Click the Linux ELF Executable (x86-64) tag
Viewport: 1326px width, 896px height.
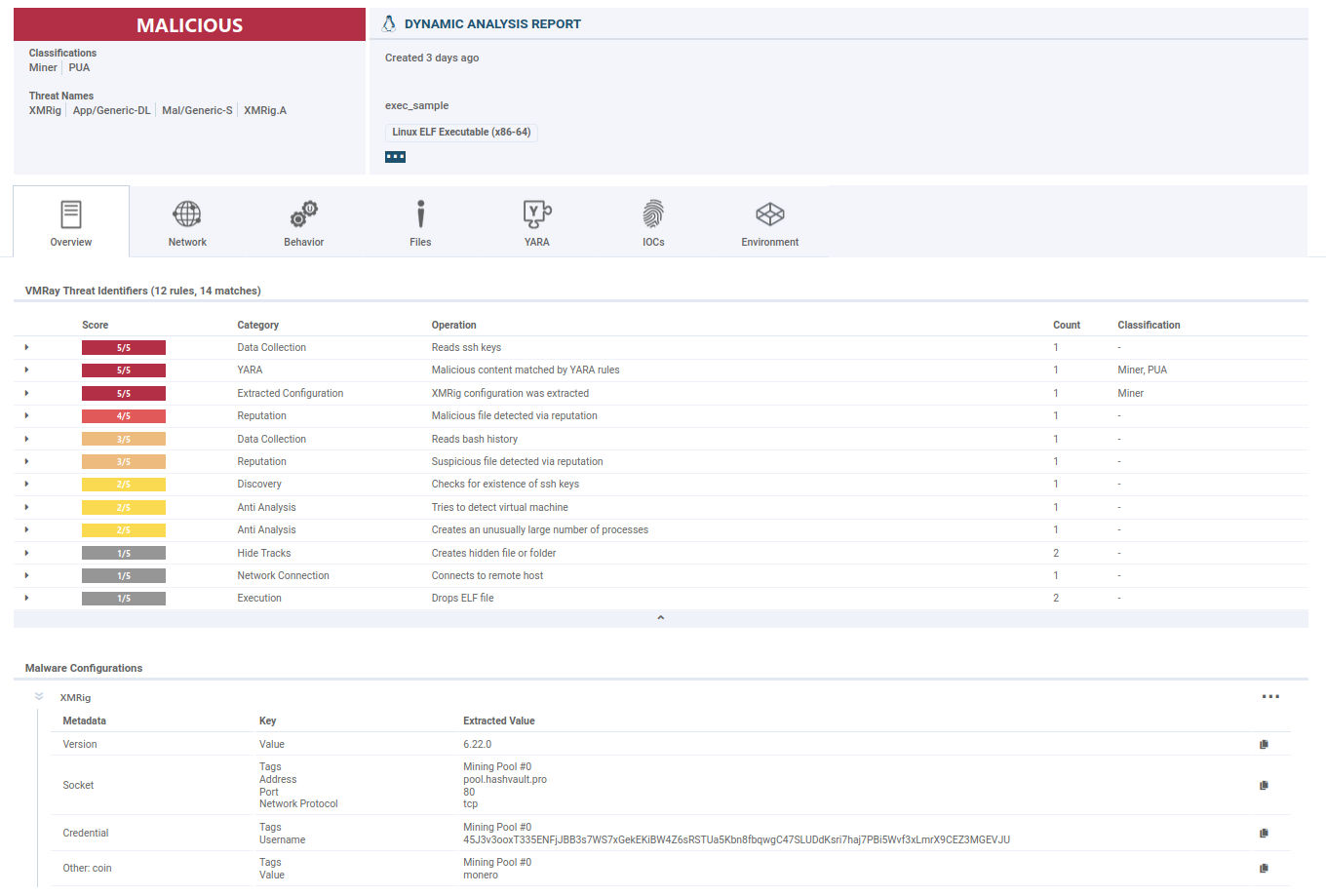461,133
